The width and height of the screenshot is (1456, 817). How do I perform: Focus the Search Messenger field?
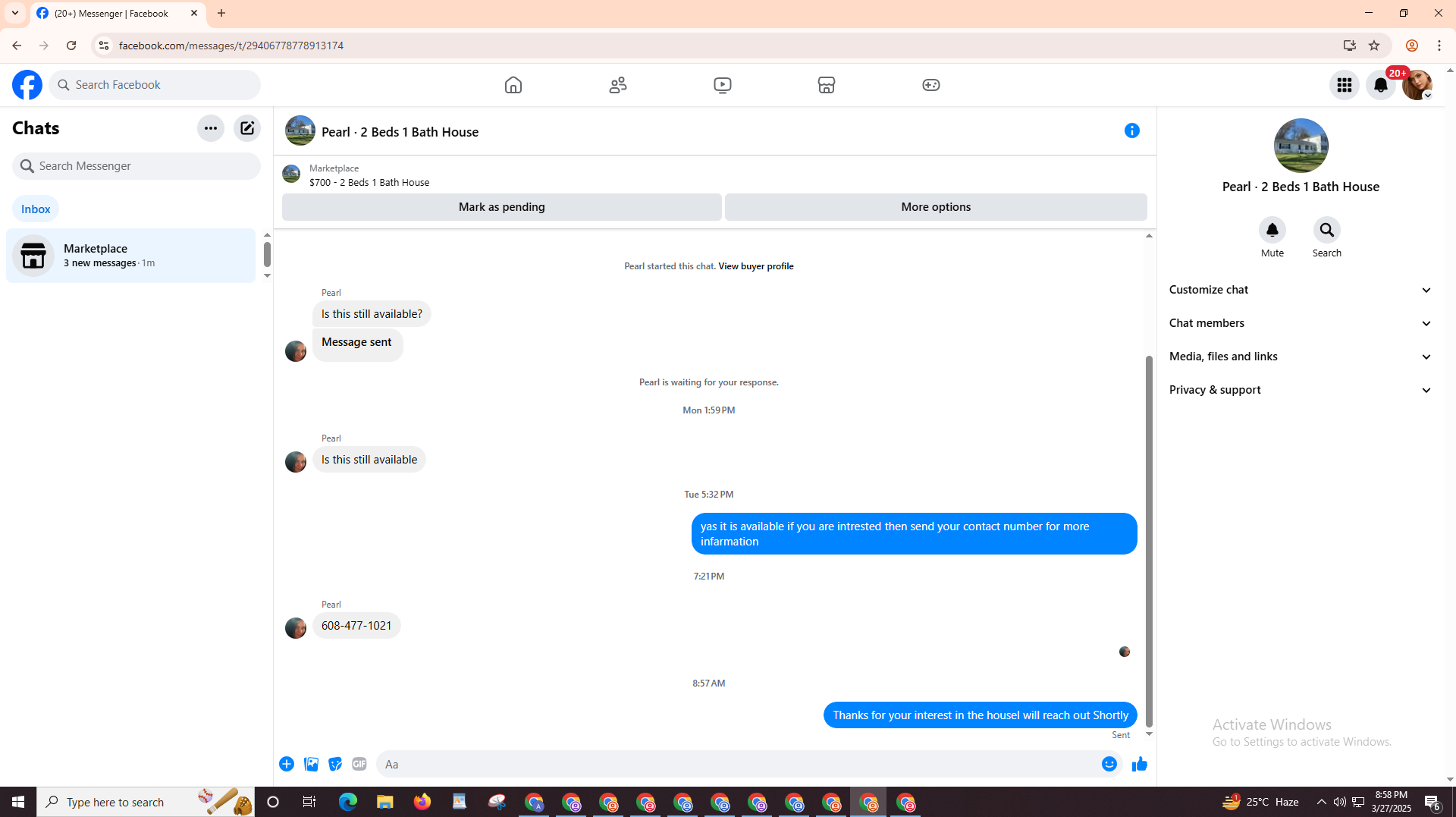pos(136,166)
